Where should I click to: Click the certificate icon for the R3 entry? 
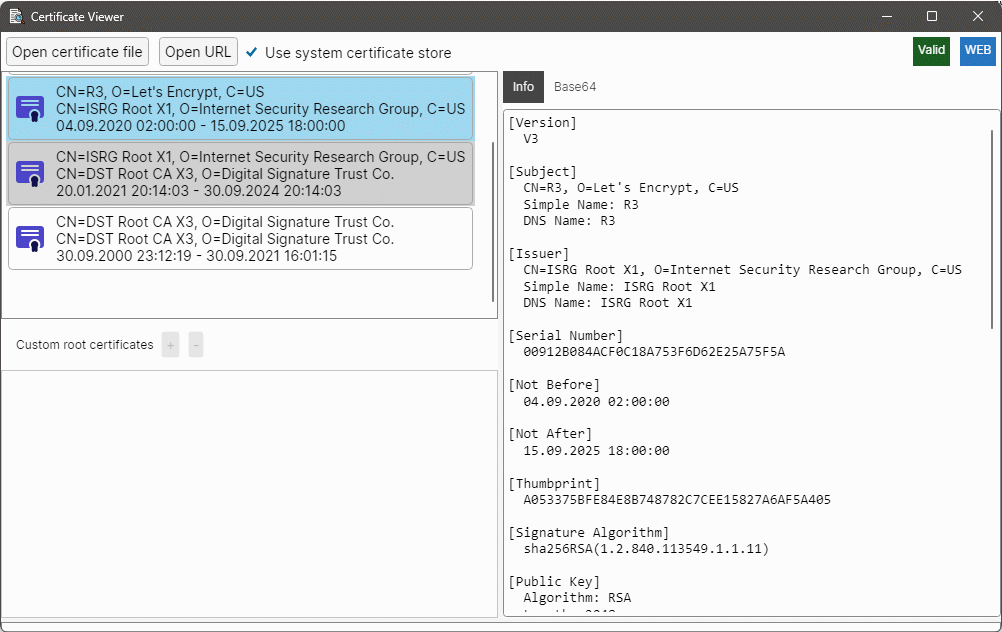tap(30, 109)
